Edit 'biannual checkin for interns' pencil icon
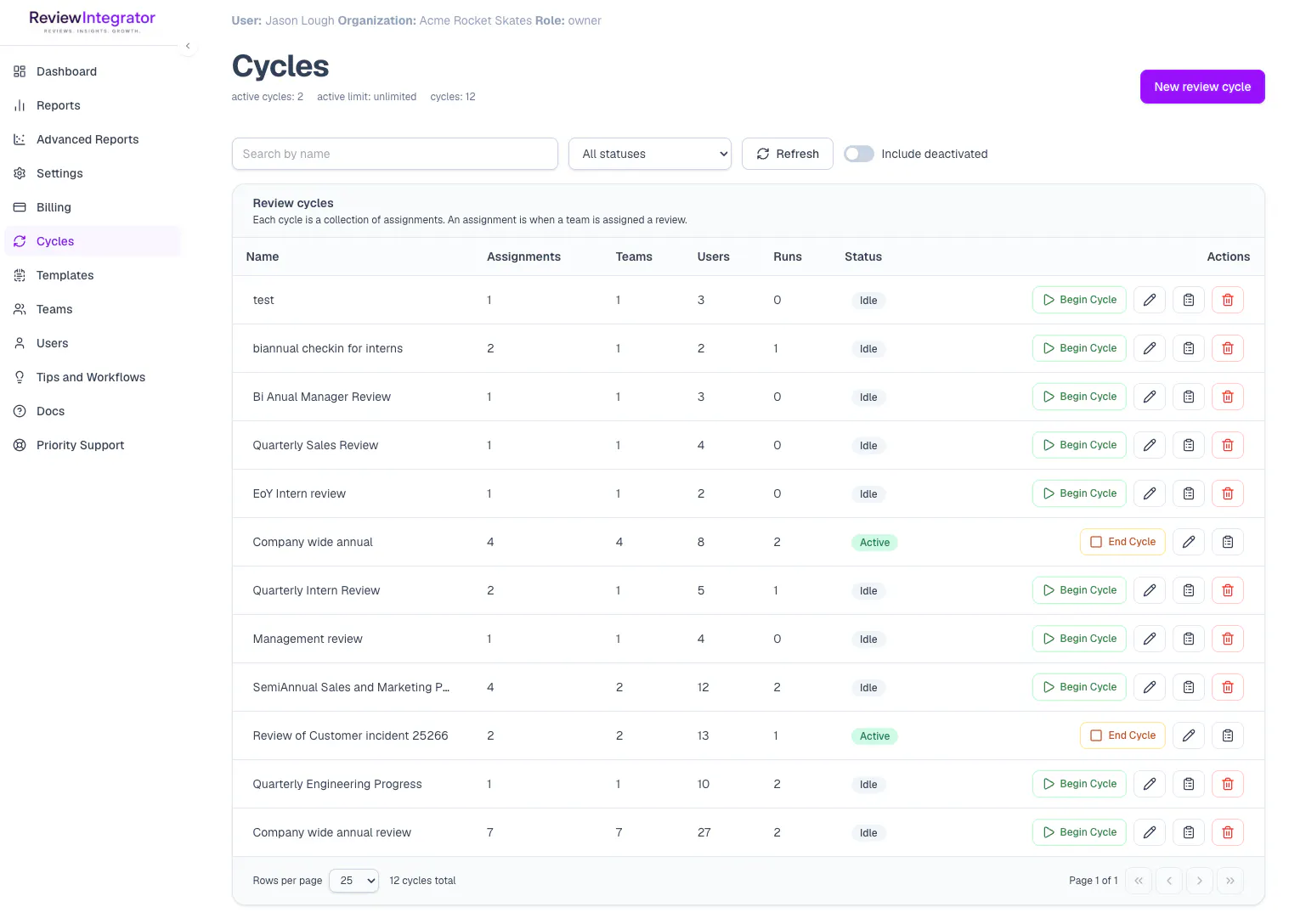Screen dimensions: 1306x924 pyautogui.click(x=1150, y=348)
